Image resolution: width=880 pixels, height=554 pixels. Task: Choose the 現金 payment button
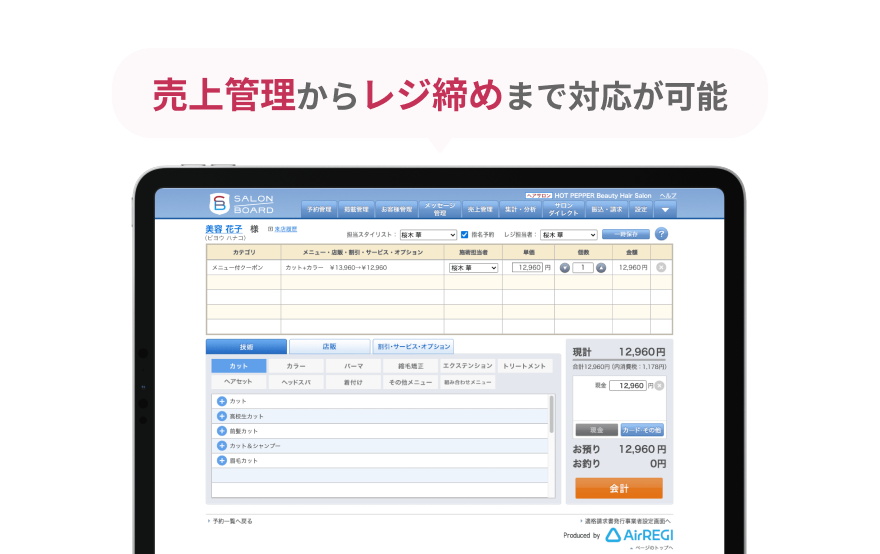(597, 430)
